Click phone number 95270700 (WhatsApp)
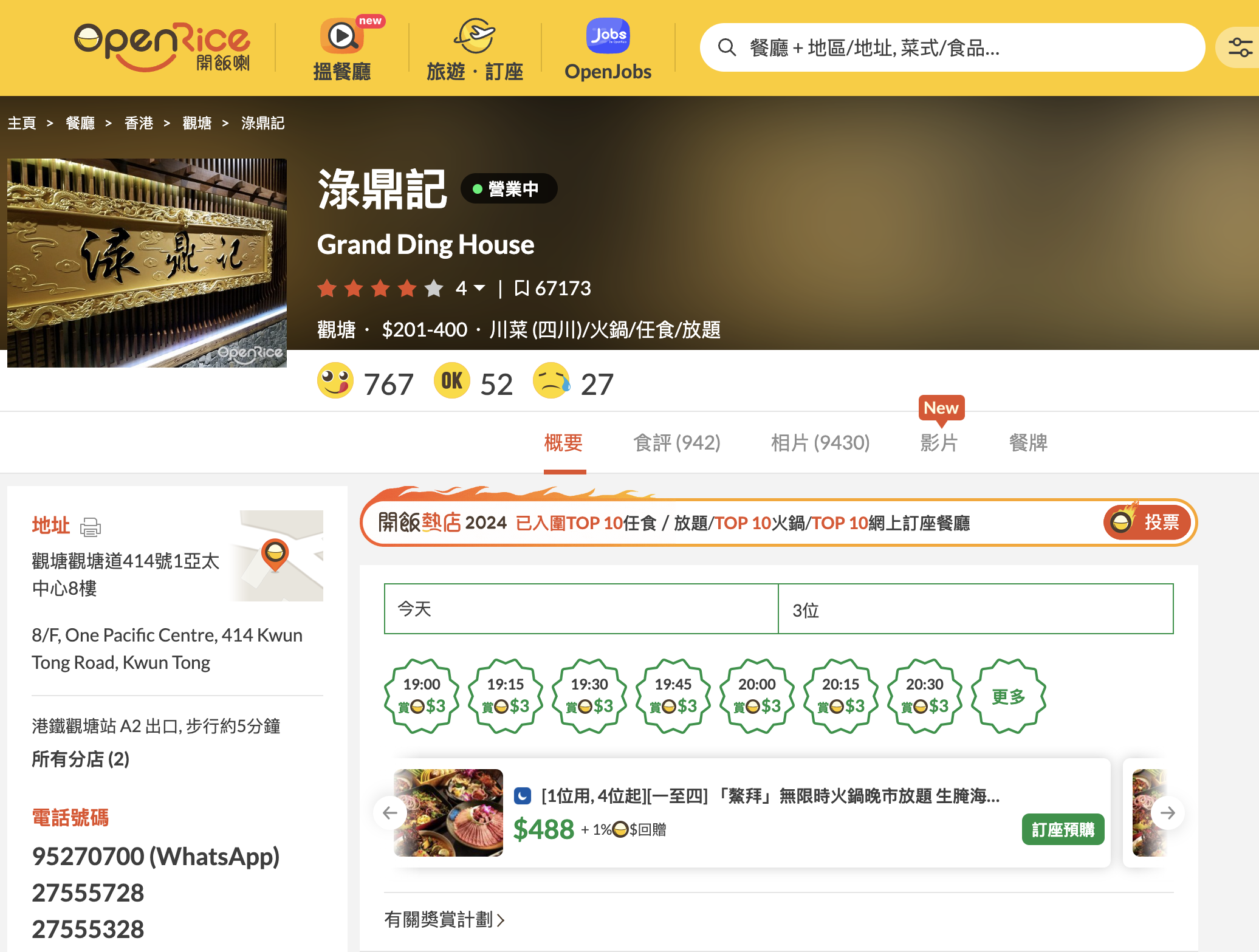The image size is (1259, 952). [156, 857]
